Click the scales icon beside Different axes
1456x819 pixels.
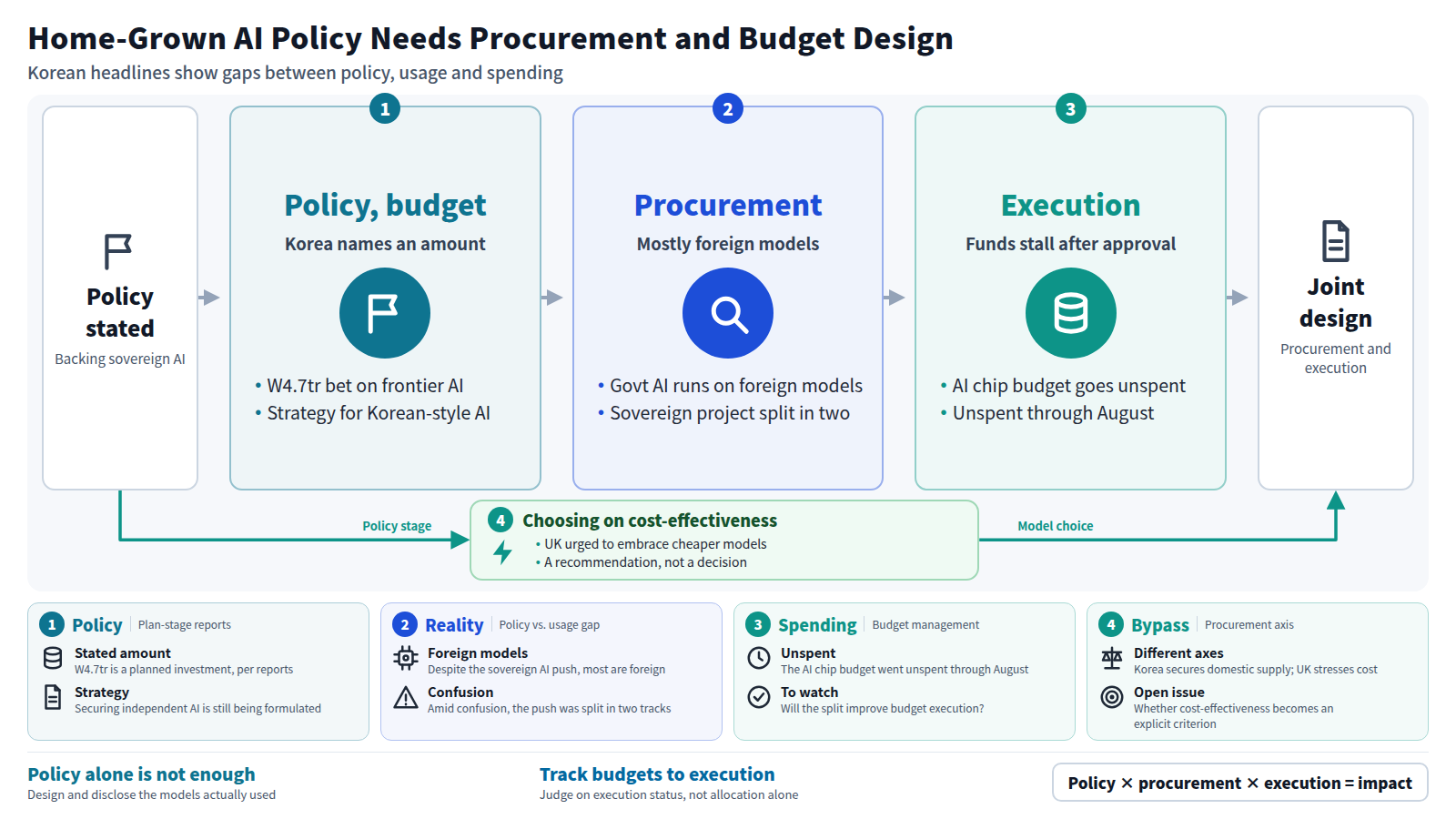point(1112,658)
